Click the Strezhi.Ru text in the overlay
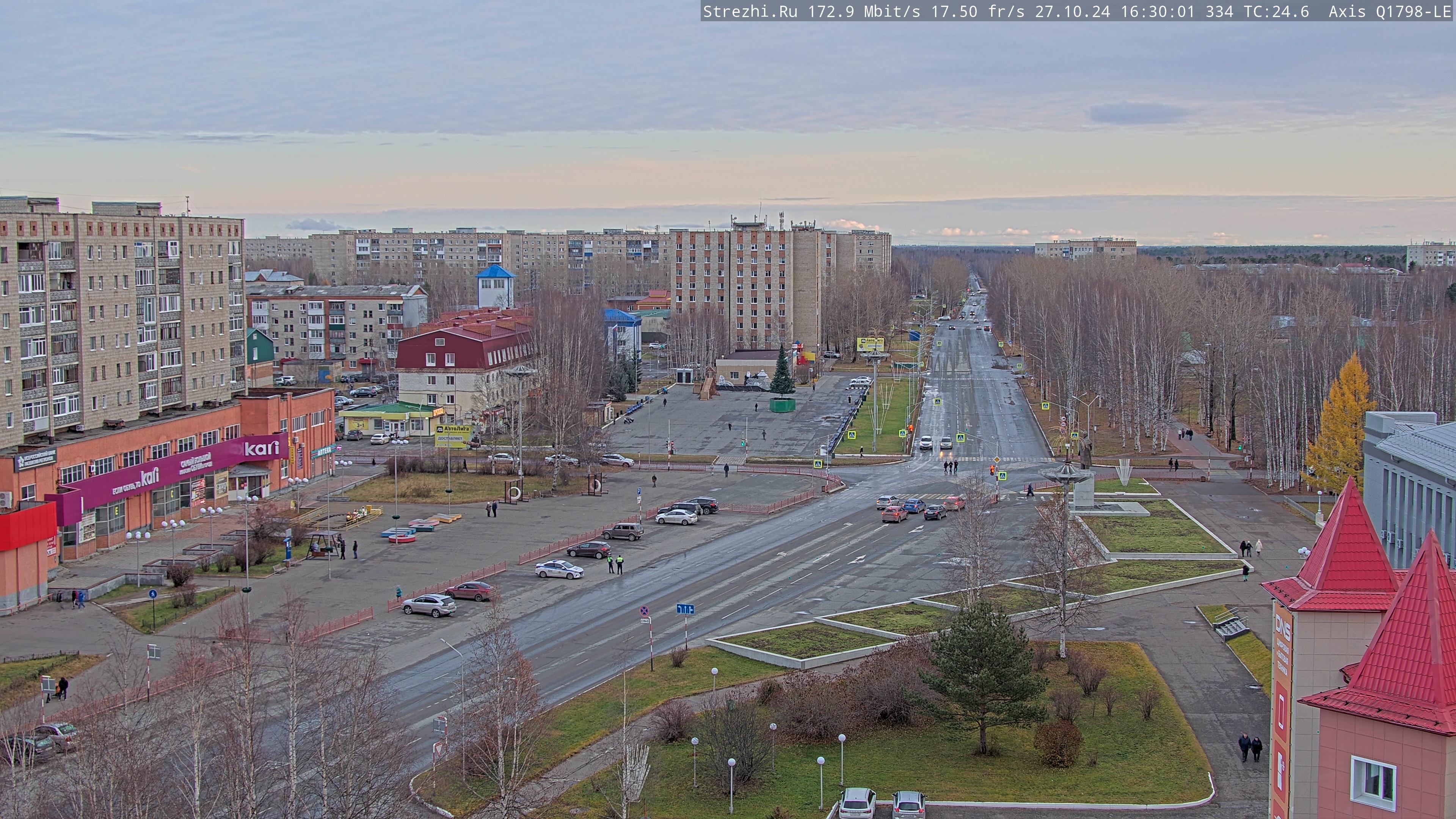The height and width of the screenshot is (819, 1456). point(750,11)
